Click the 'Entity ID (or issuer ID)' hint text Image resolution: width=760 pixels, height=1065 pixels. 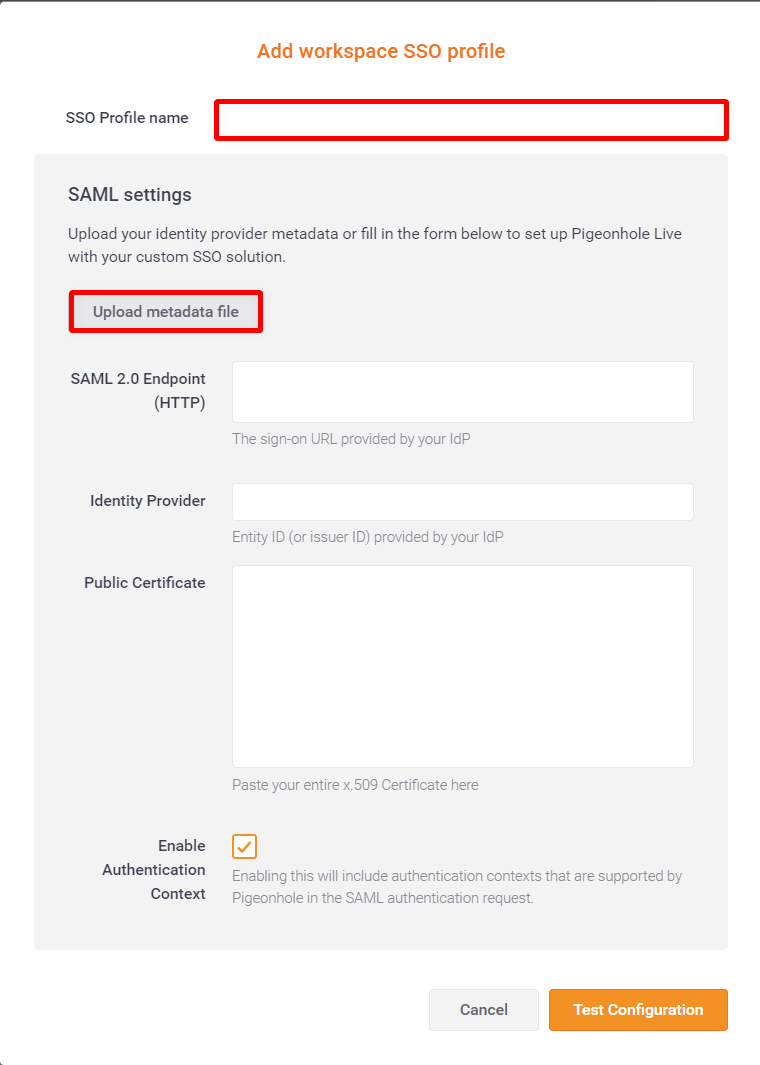click(368, 537)
